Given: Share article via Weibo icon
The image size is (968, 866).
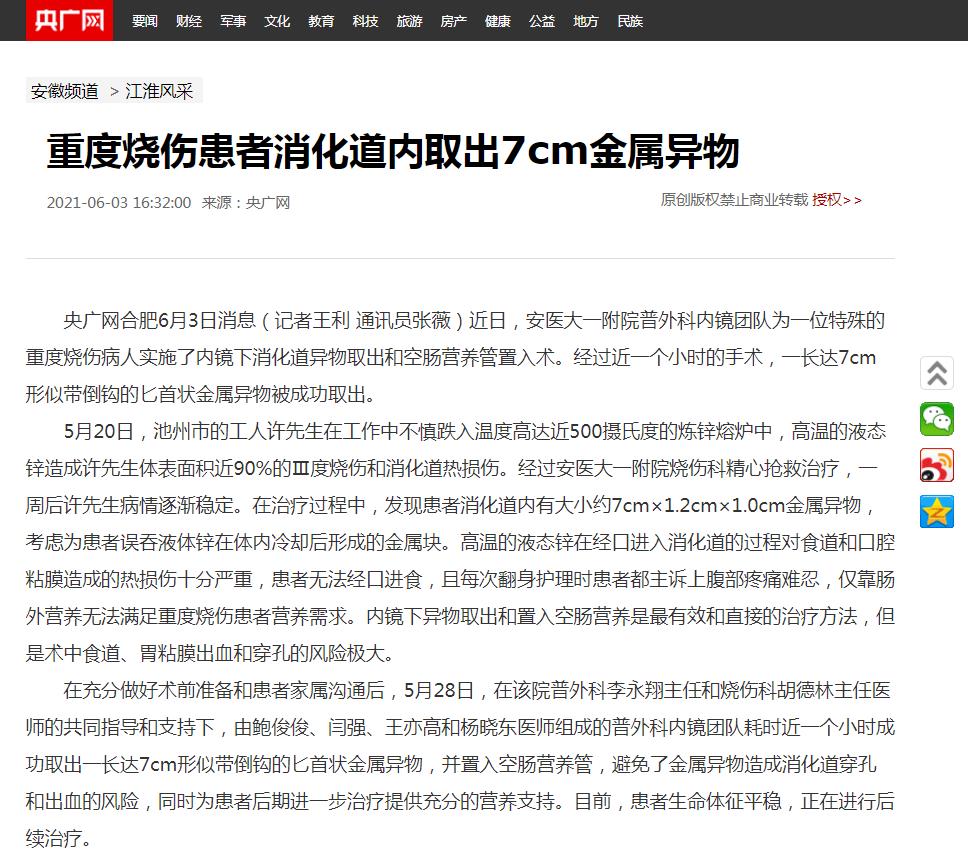Looking at the screenshot, I should tap(937, 465).
